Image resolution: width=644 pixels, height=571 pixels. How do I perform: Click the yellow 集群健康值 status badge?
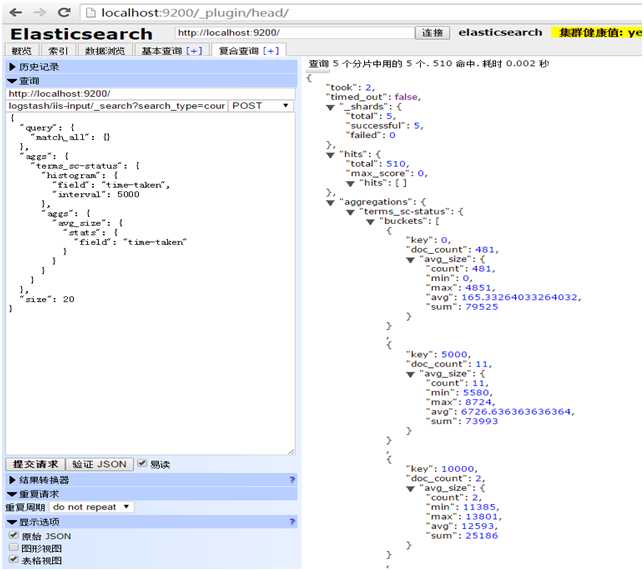[x=598, y=32]
